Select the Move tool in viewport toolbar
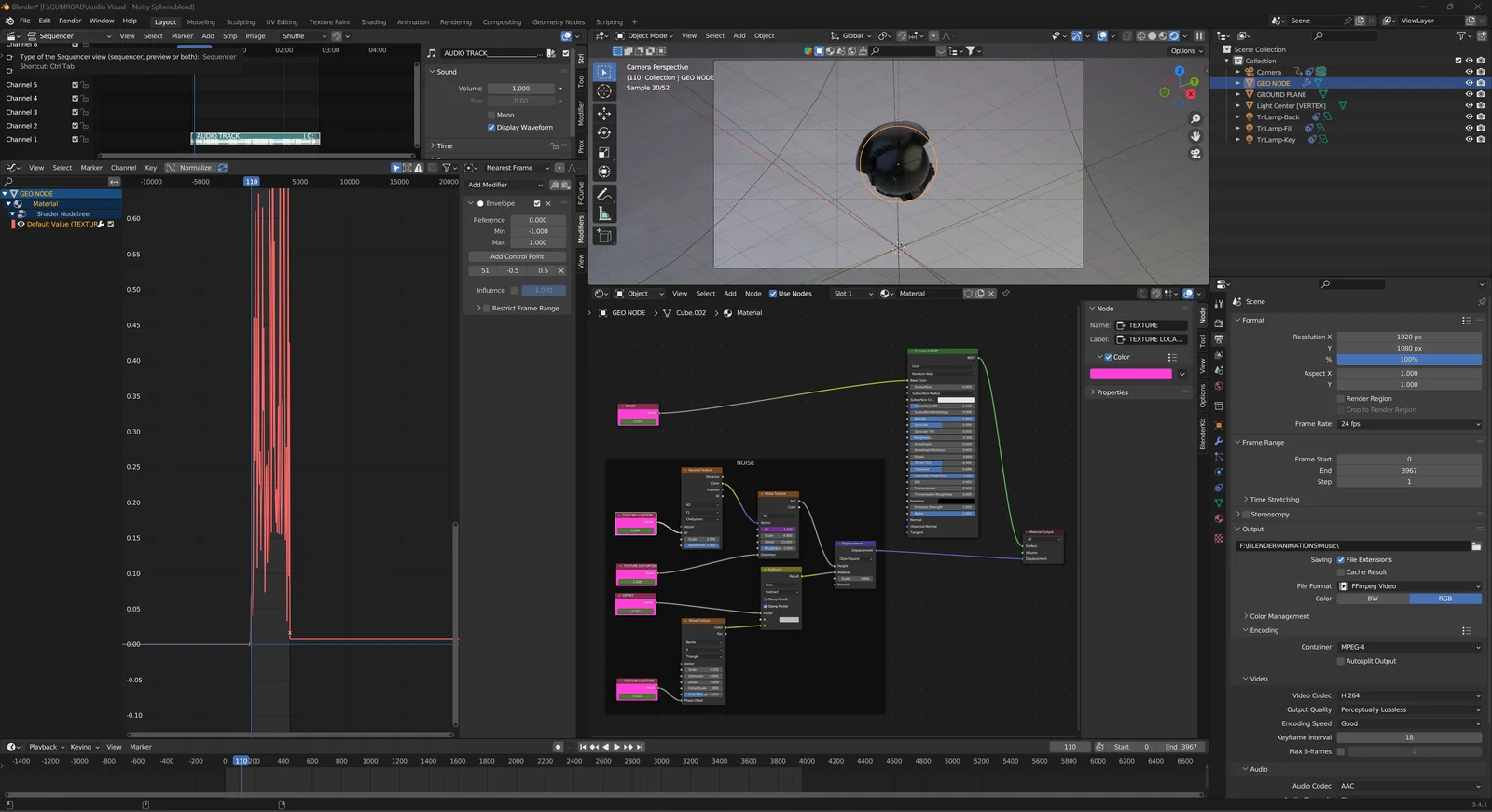This screenshot has width=1492, height=812. click(604, 113)
